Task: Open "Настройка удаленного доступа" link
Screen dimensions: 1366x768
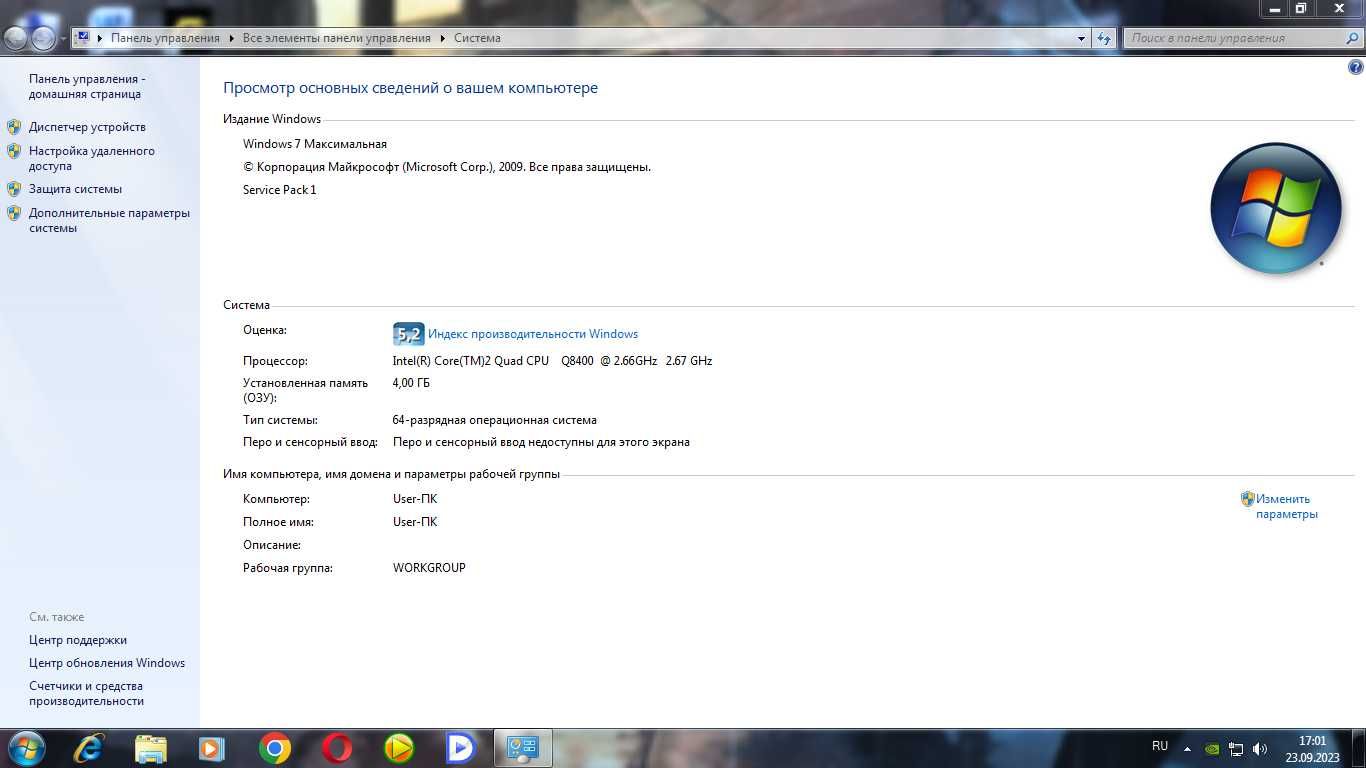Action: coord(92,158)
